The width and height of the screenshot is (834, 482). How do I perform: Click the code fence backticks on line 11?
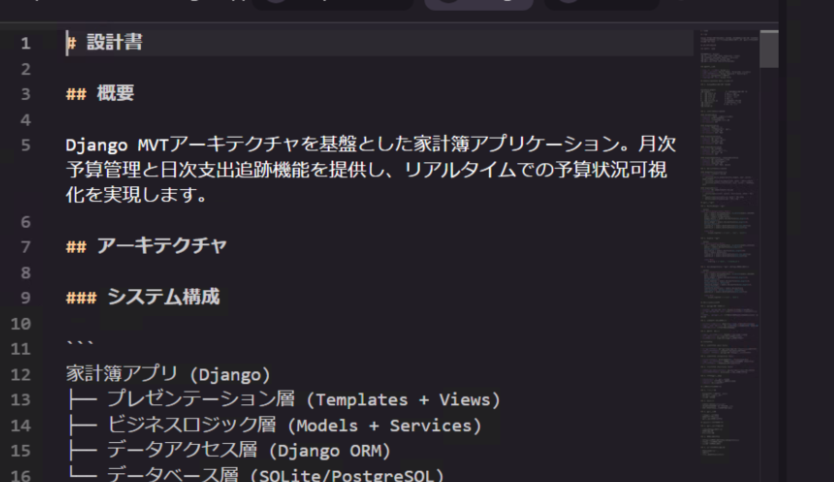click(x=80, y=344)
